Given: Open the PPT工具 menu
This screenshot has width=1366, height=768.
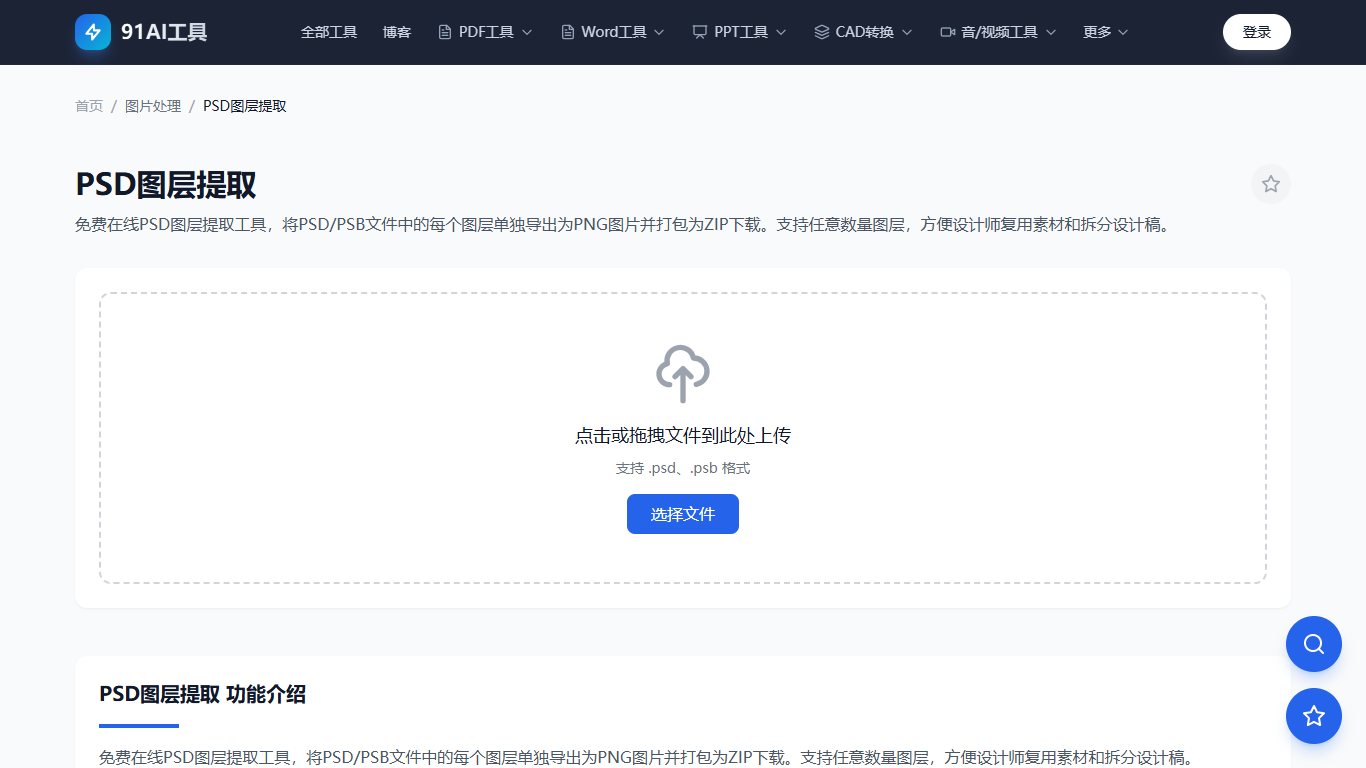Looking at the screenshot, I should pos(740,32).
